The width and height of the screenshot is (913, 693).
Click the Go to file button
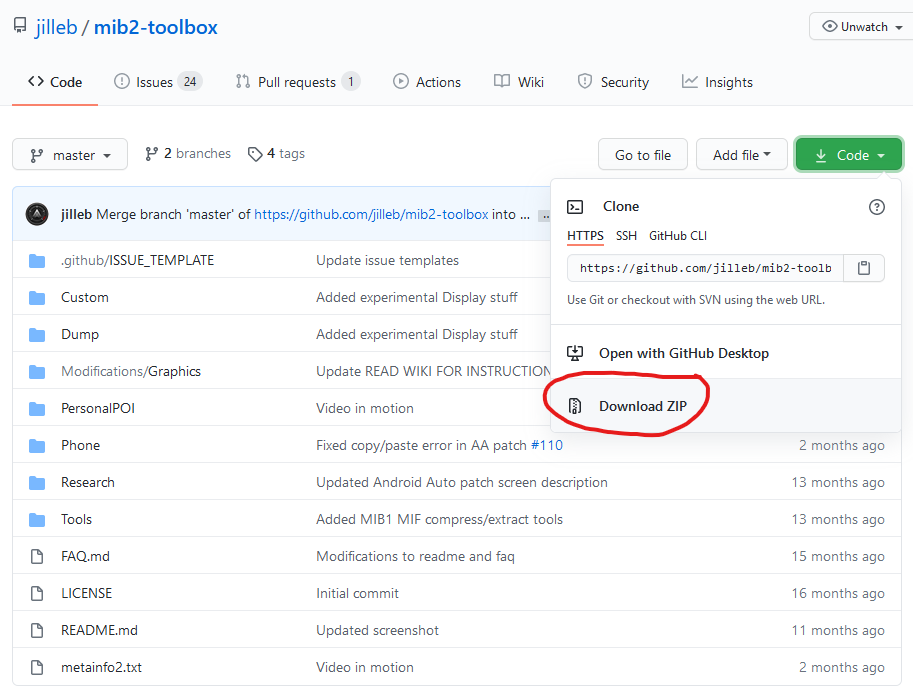[642, 154]
